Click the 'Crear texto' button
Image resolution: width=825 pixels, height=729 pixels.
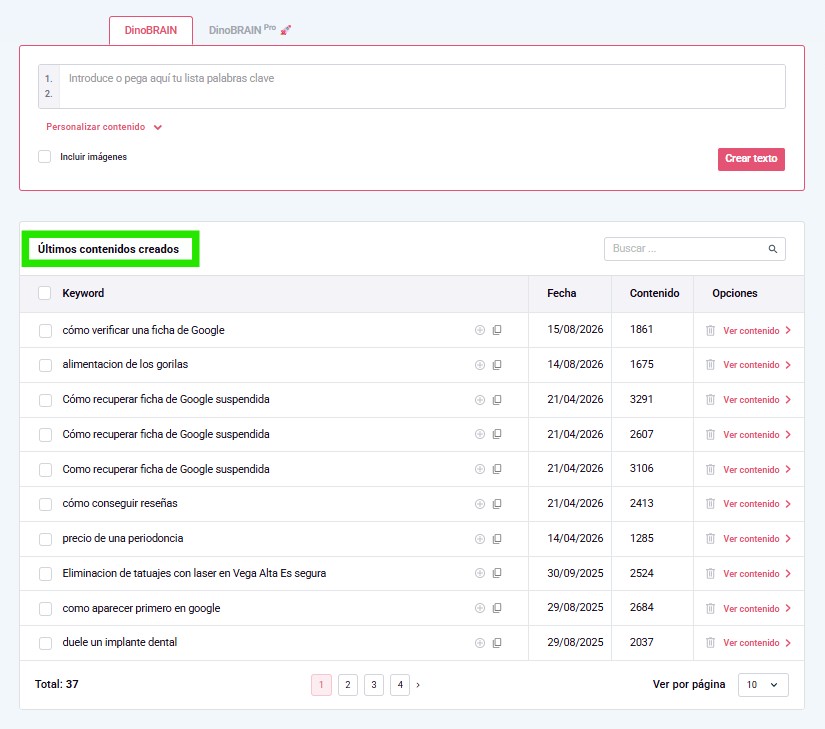click(751, 159)
